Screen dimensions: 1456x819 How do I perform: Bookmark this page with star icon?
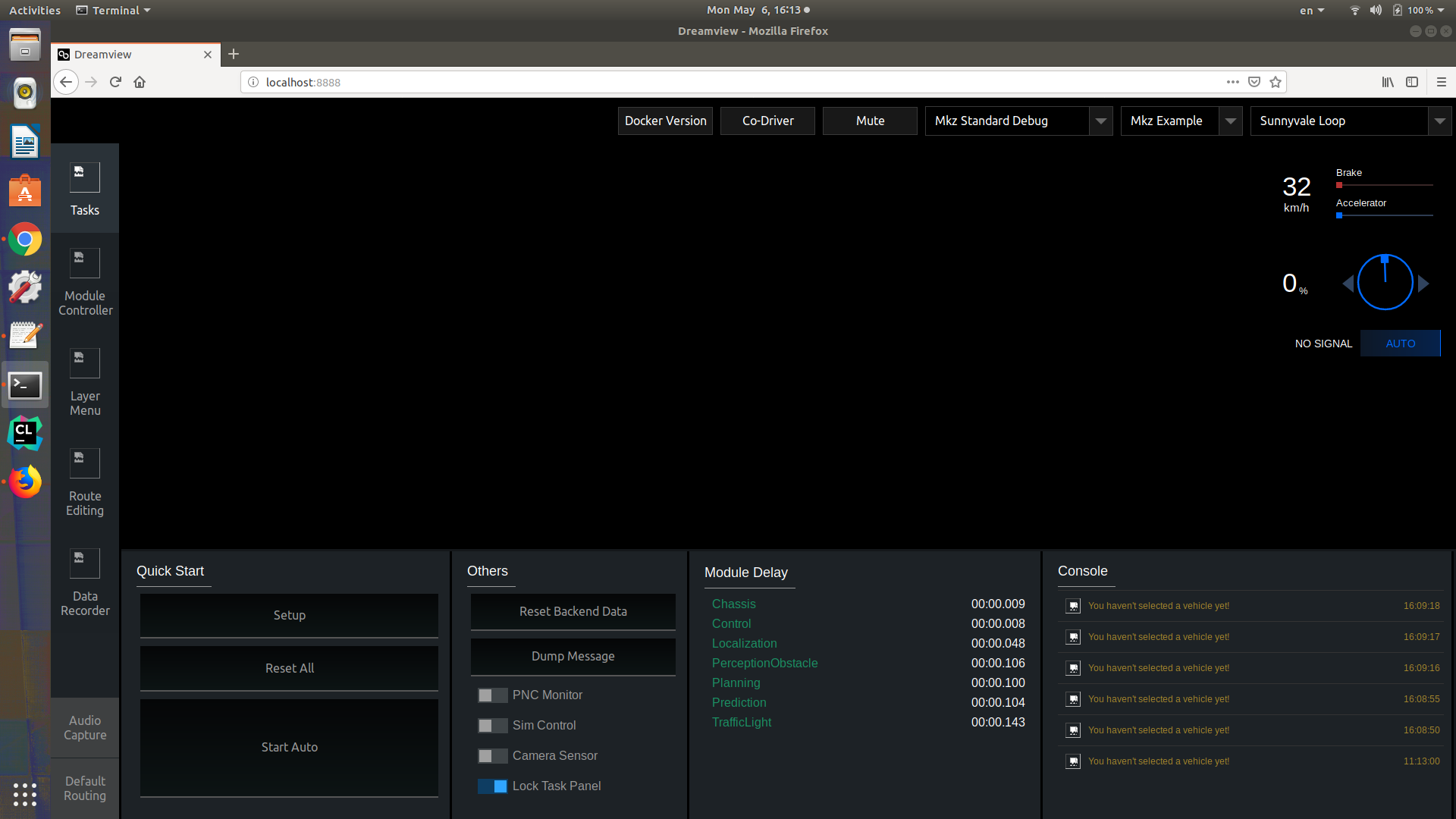[x=1276, y=82]
